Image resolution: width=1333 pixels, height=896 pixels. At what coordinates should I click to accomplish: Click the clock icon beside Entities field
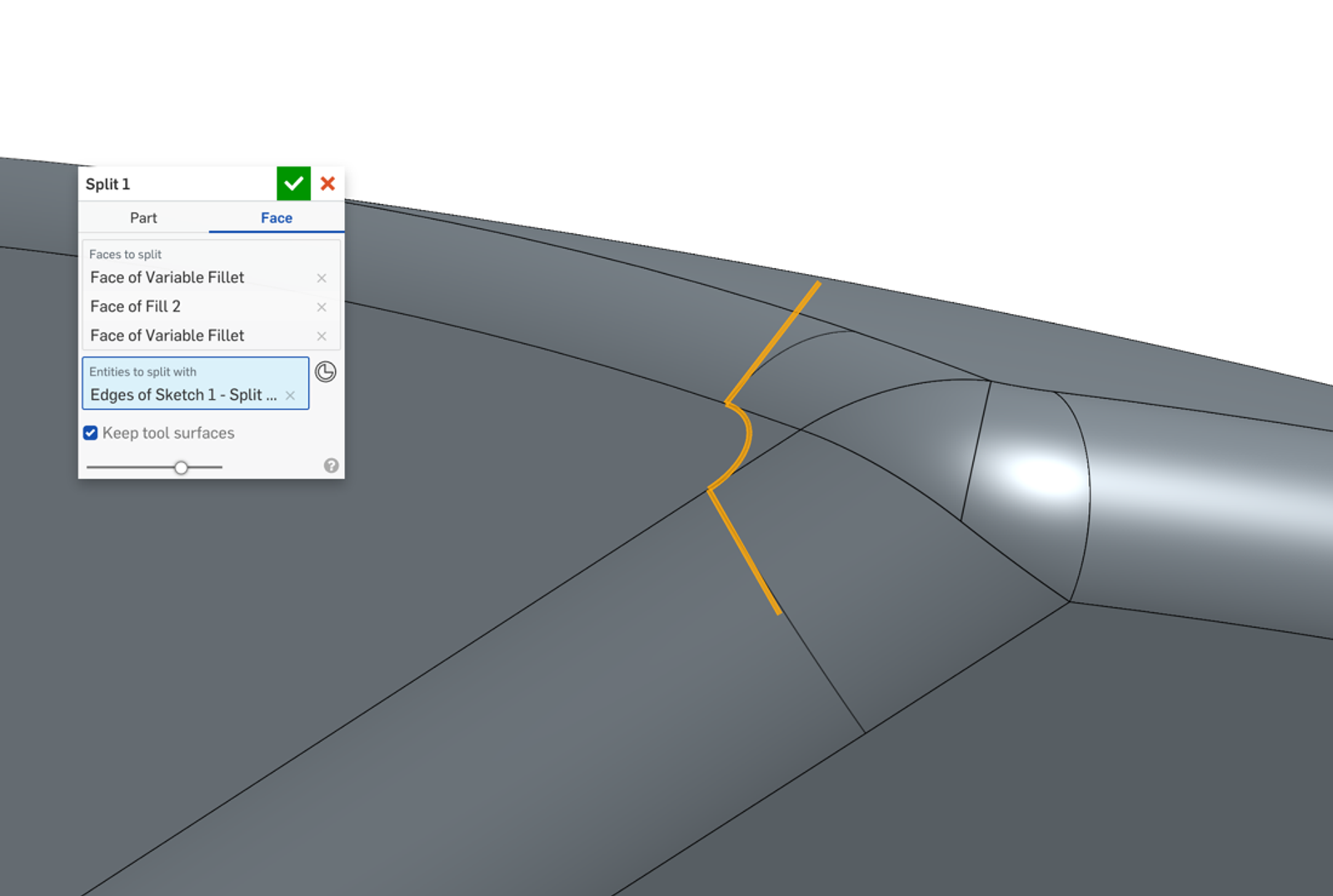[x=326, y=372]
